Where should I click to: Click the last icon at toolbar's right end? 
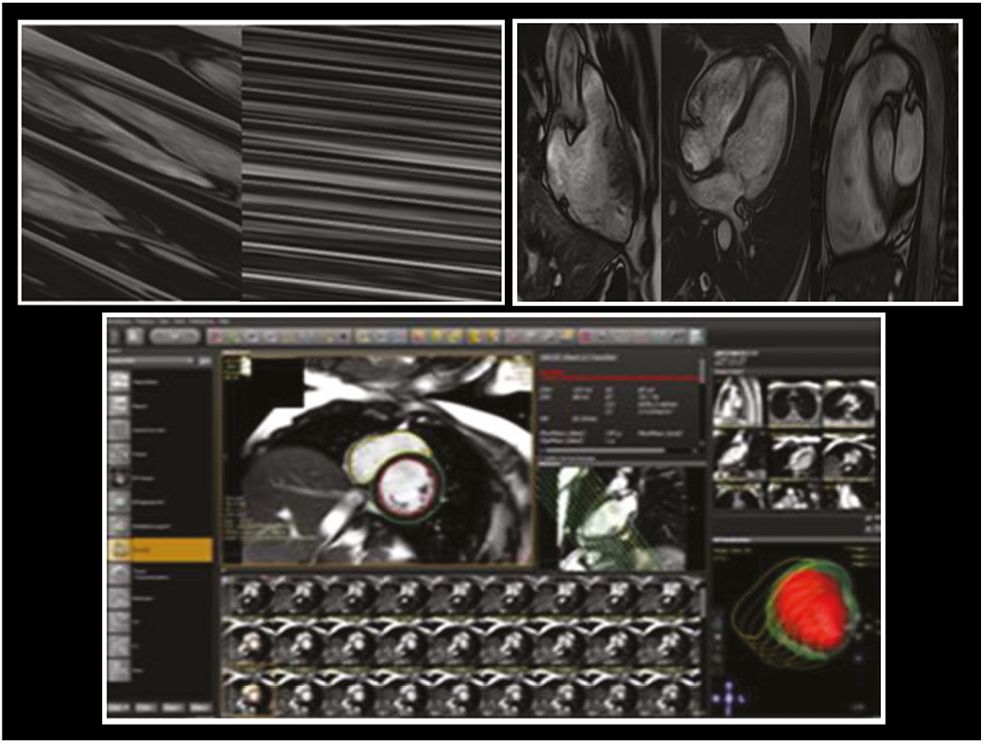coord(696,338)
